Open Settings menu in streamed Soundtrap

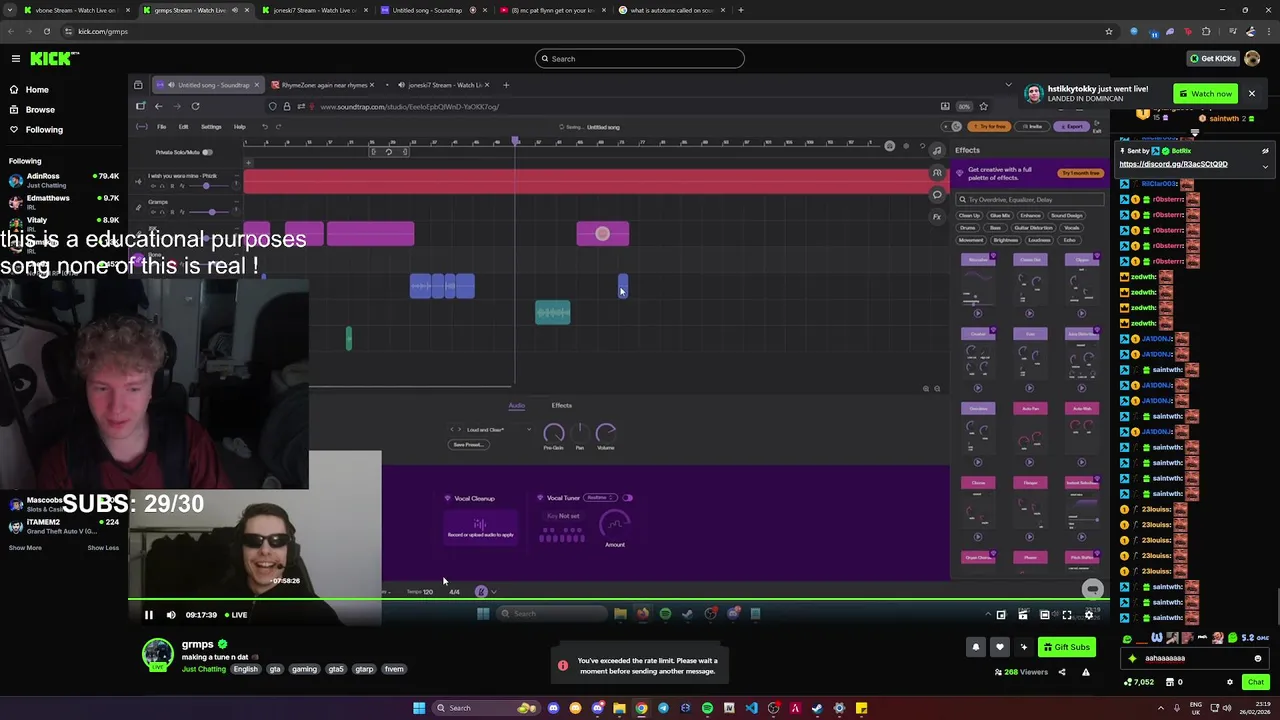(211, 127)
